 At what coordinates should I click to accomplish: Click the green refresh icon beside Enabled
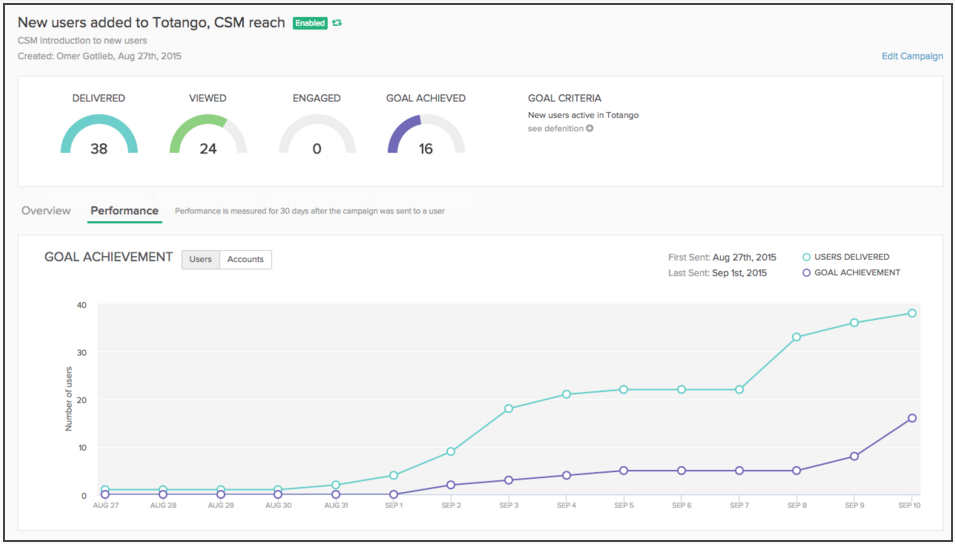(x=337, y=23)
